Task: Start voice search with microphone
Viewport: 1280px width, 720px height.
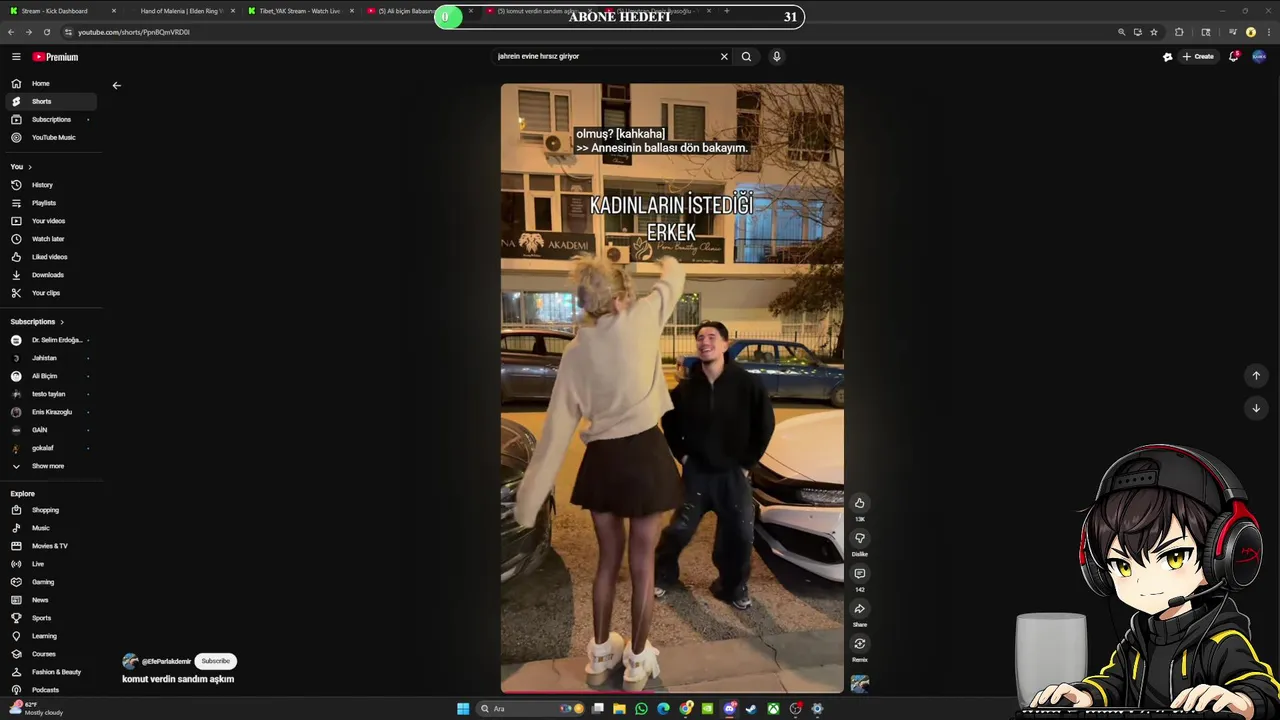Action: [x=776, y=56]
